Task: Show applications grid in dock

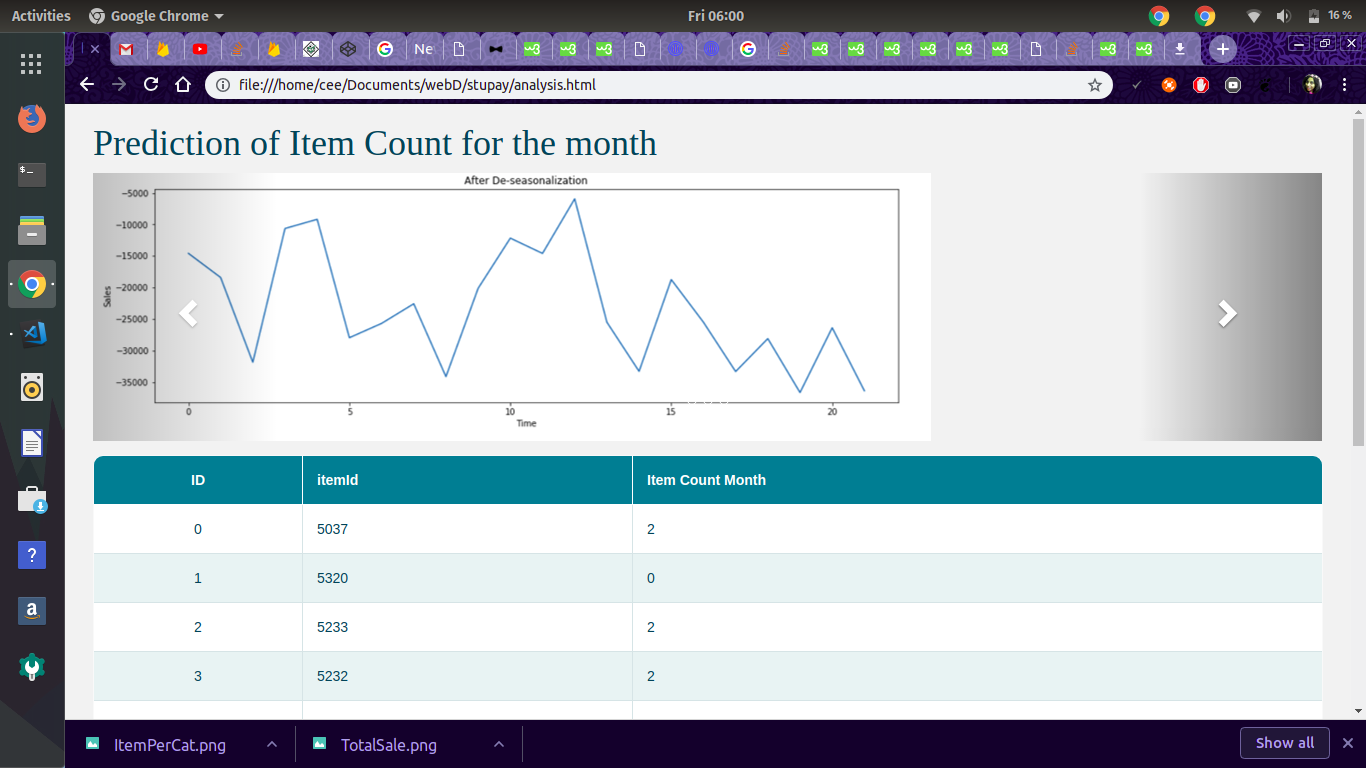Action: click(x=32, y=64)
